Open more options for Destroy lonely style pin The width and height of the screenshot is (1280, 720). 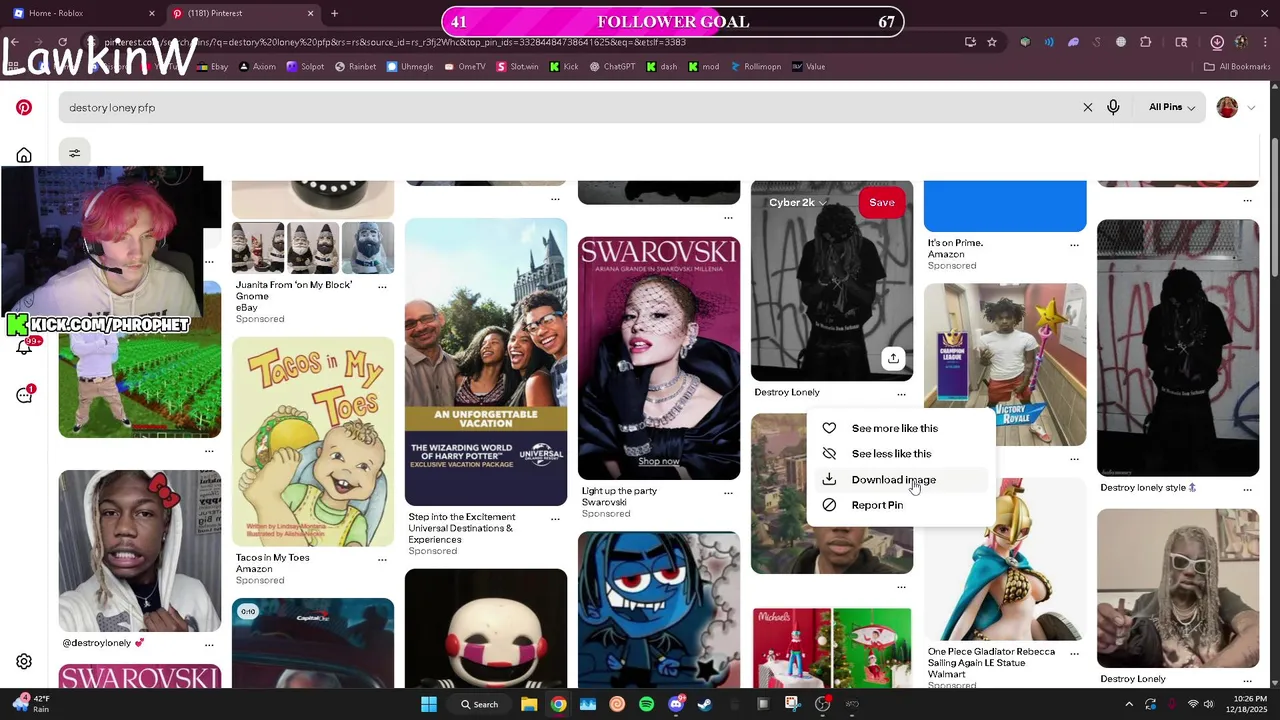[x=1248, y=489]
